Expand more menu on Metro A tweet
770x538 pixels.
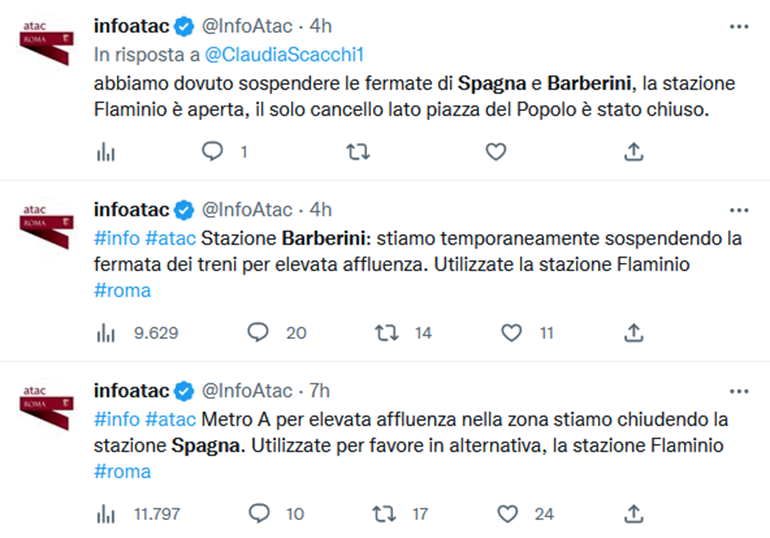pos(739,391)
